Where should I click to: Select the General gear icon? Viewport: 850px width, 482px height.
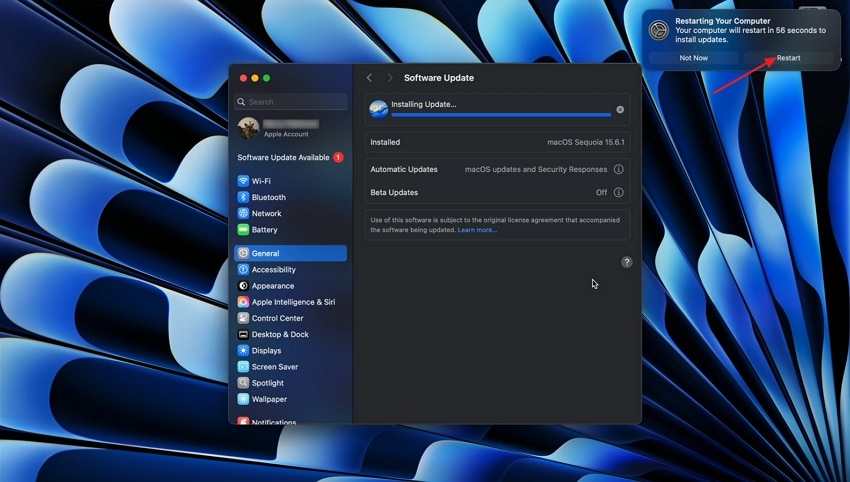243,253
